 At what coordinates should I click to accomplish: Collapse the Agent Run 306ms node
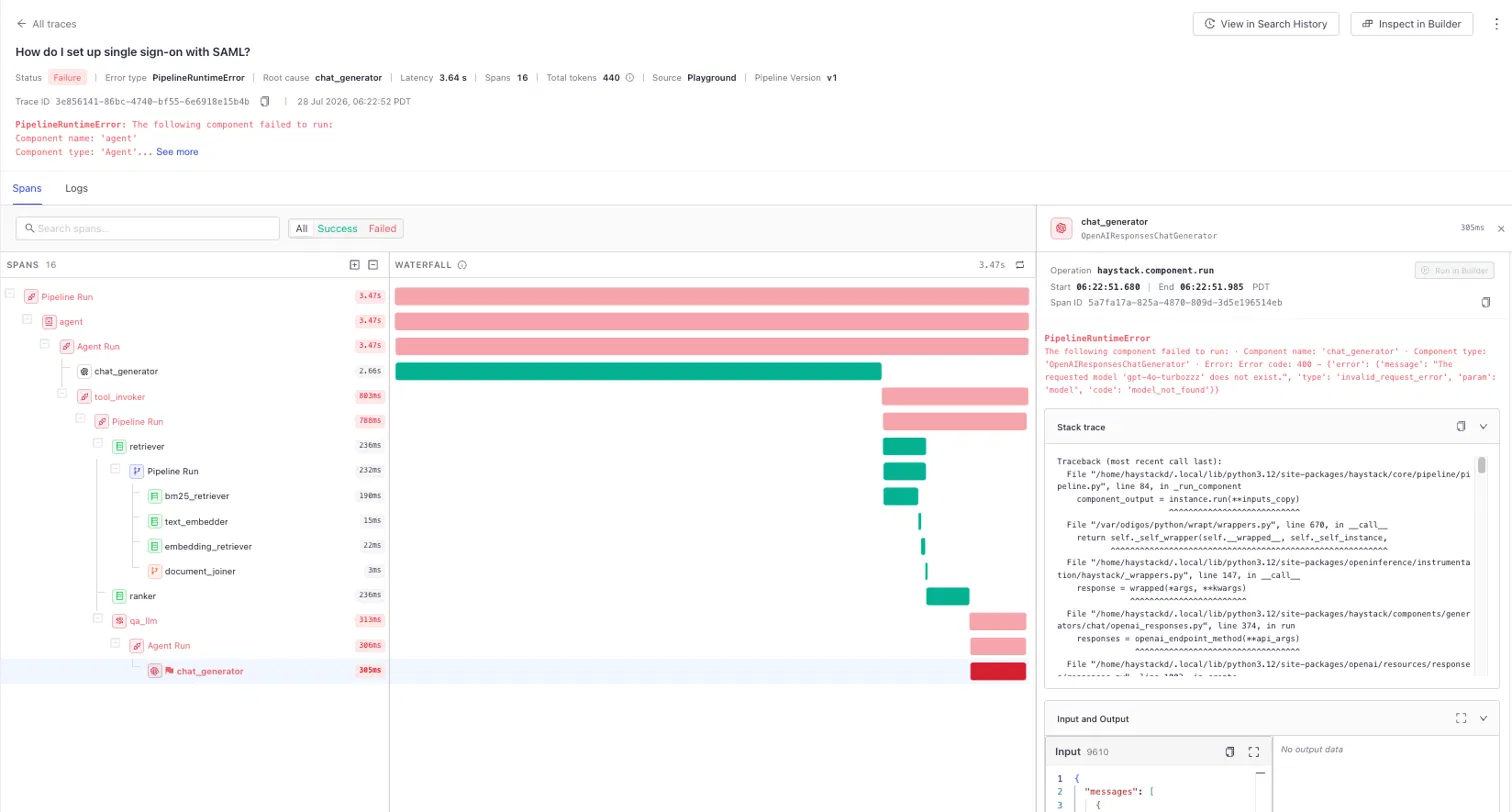click(116, 642)
